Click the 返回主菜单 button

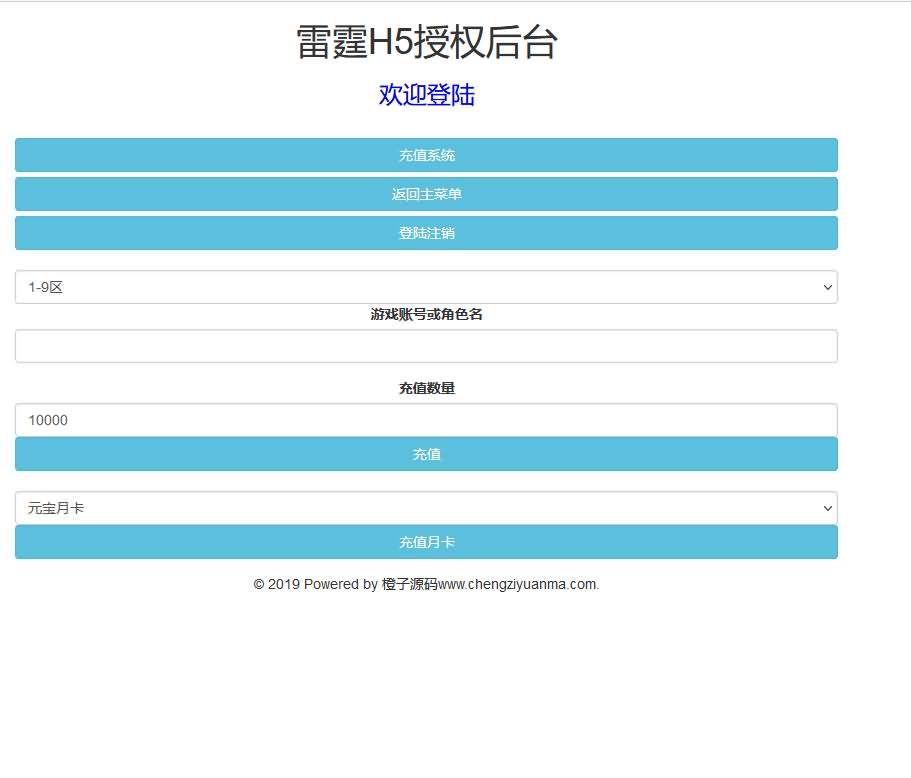click(426, 193)
